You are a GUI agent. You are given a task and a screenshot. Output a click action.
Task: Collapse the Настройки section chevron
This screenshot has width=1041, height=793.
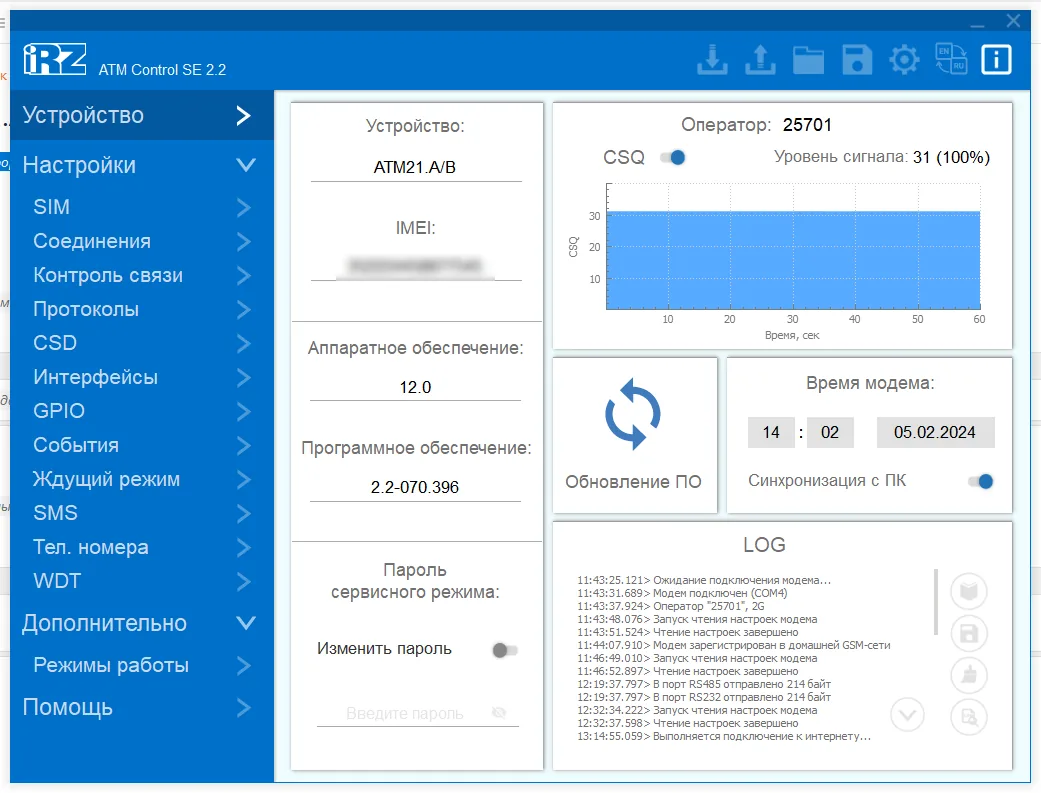(246, 165)
